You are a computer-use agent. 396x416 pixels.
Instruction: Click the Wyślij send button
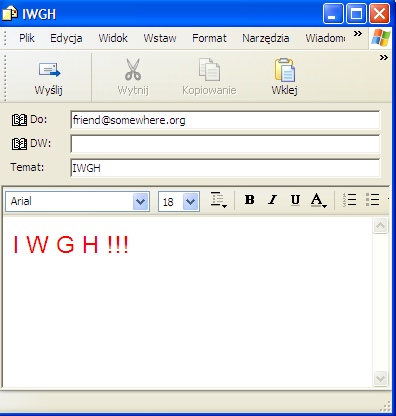(x=49, y=78)
